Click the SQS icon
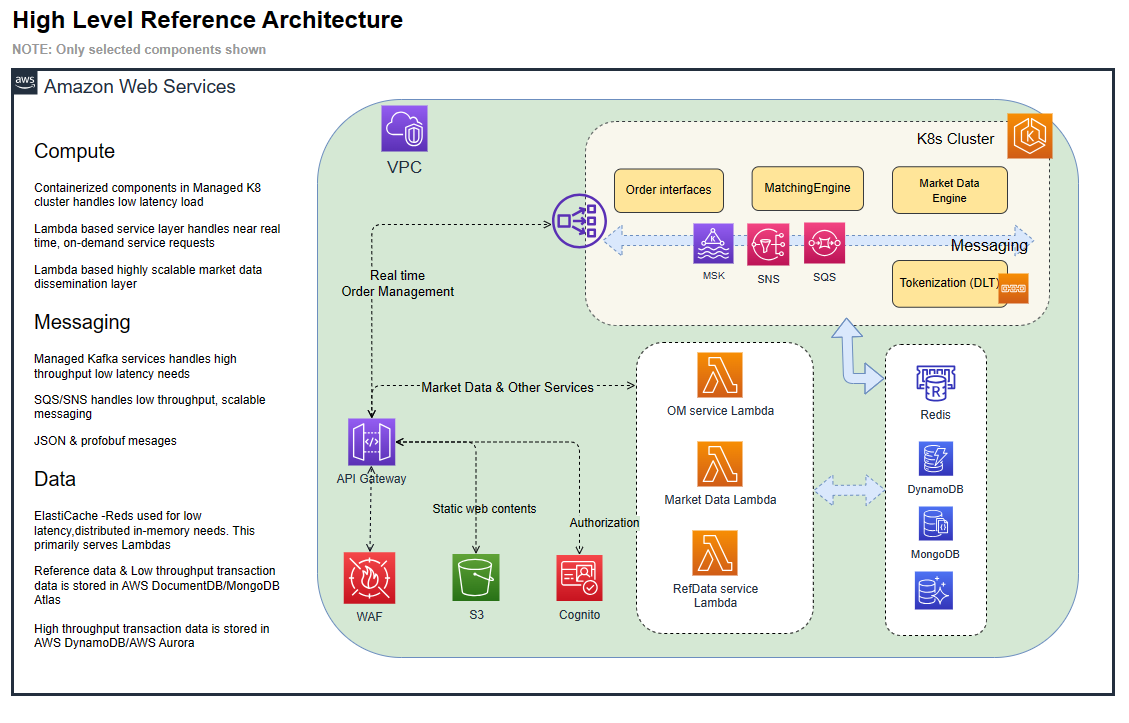Image resolution: width=1129 pixels, height=723 pixels. point(824,243)
